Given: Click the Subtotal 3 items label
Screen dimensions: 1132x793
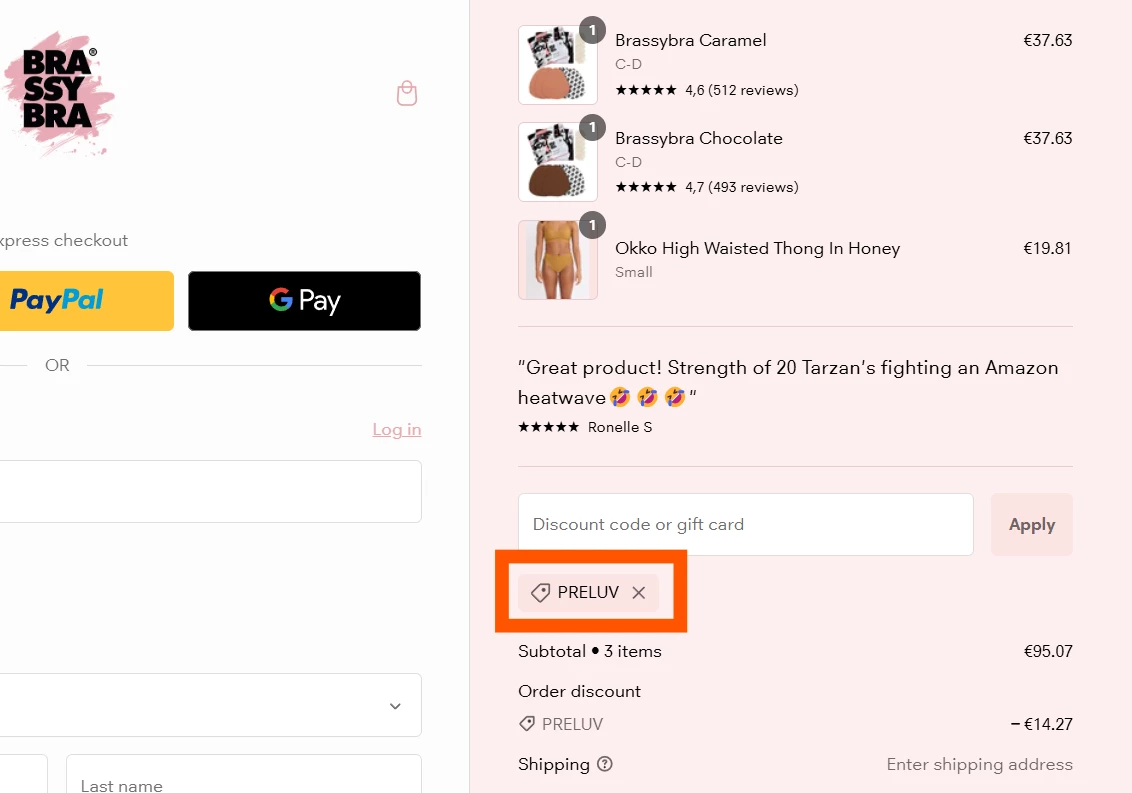Looking at the screenshot, I should pyautogui.click(x=590, y=651).
